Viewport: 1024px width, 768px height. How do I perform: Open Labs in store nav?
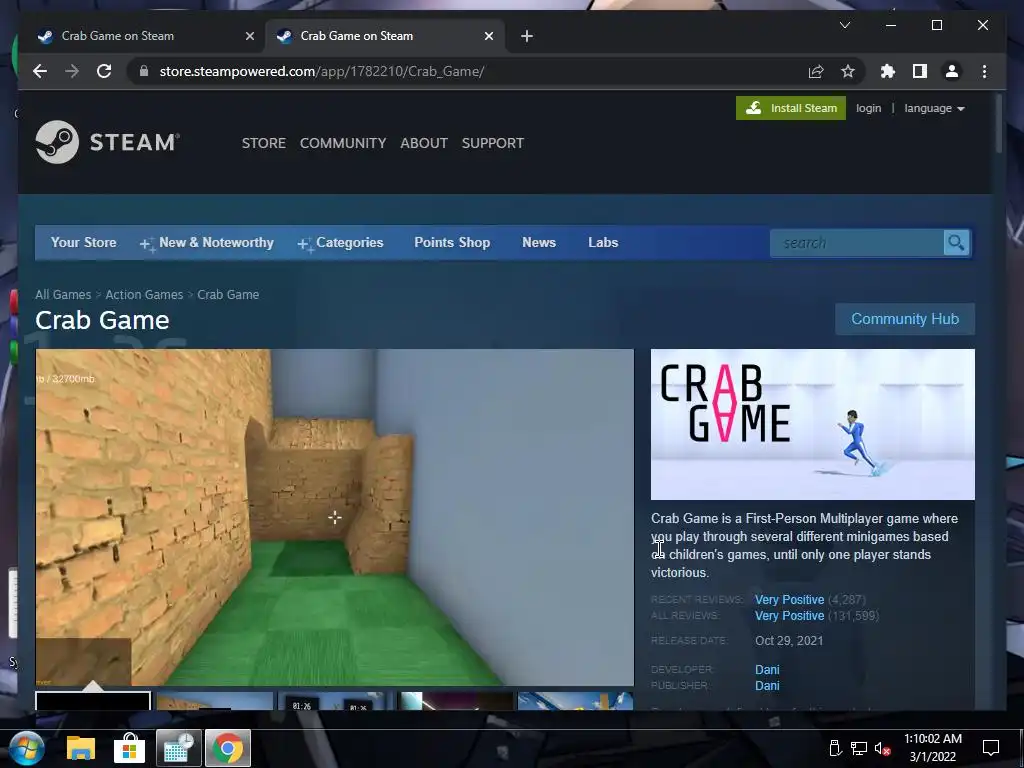603,242
